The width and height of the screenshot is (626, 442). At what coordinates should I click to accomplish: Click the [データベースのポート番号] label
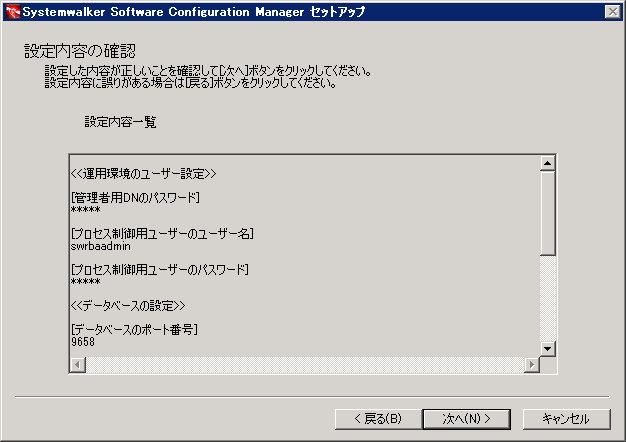134,329
